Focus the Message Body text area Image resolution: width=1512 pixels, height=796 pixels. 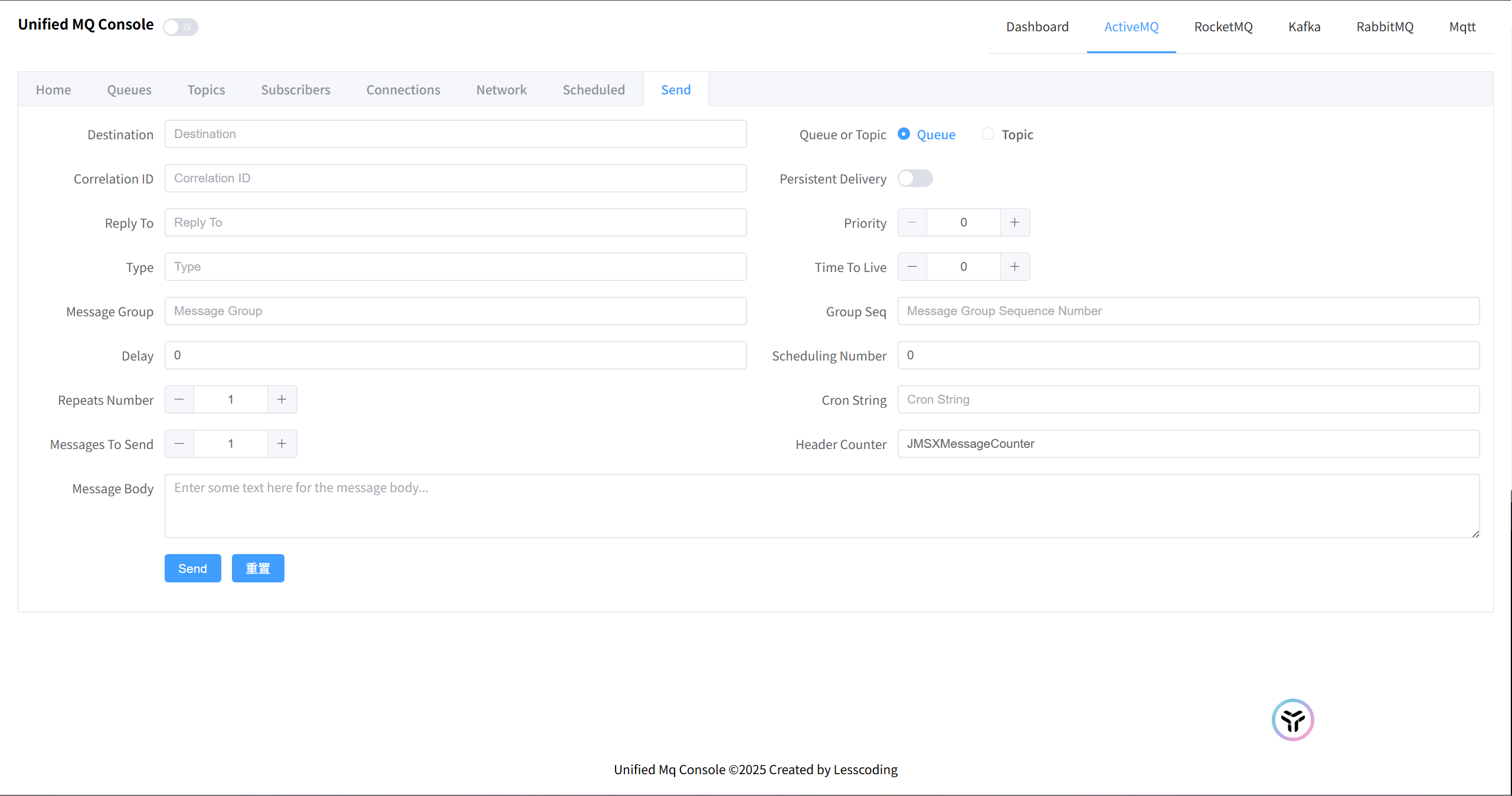click(822, 506)
